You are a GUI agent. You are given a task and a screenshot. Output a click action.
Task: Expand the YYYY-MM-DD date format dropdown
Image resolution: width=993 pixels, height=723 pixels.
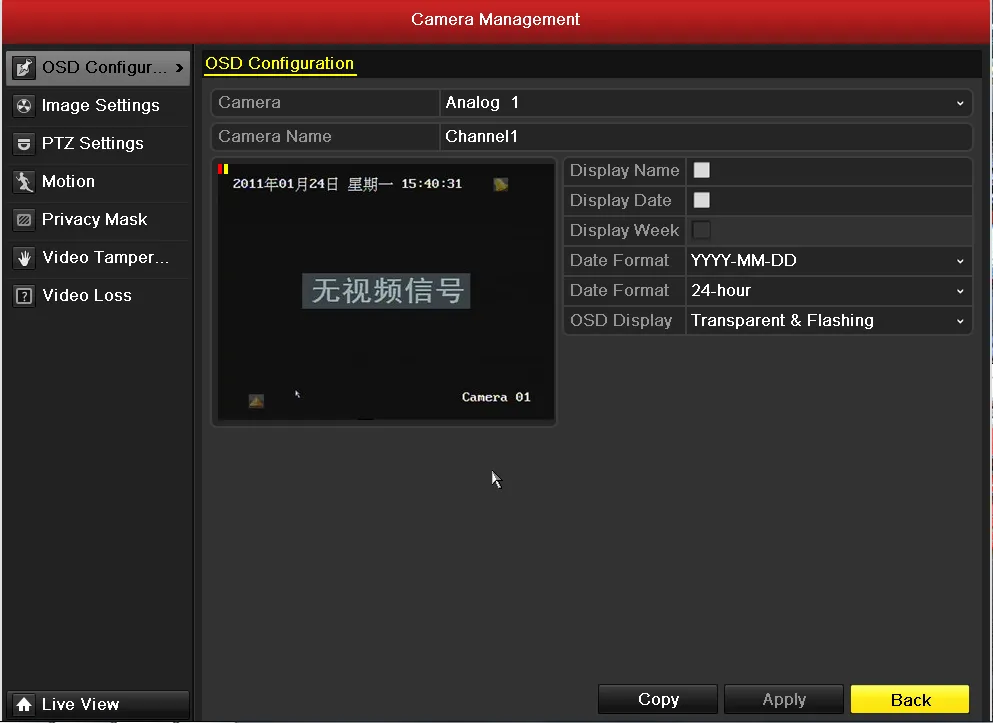coord(828,261)
